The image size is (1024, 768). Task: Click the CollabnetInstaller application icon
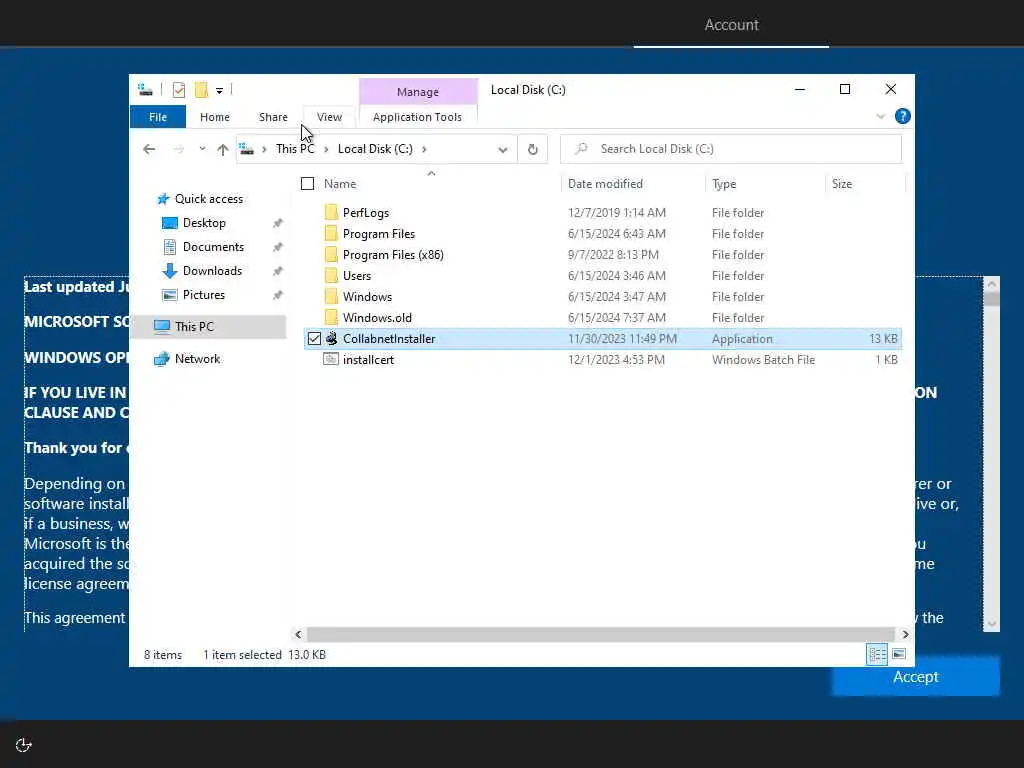(331, 338)
